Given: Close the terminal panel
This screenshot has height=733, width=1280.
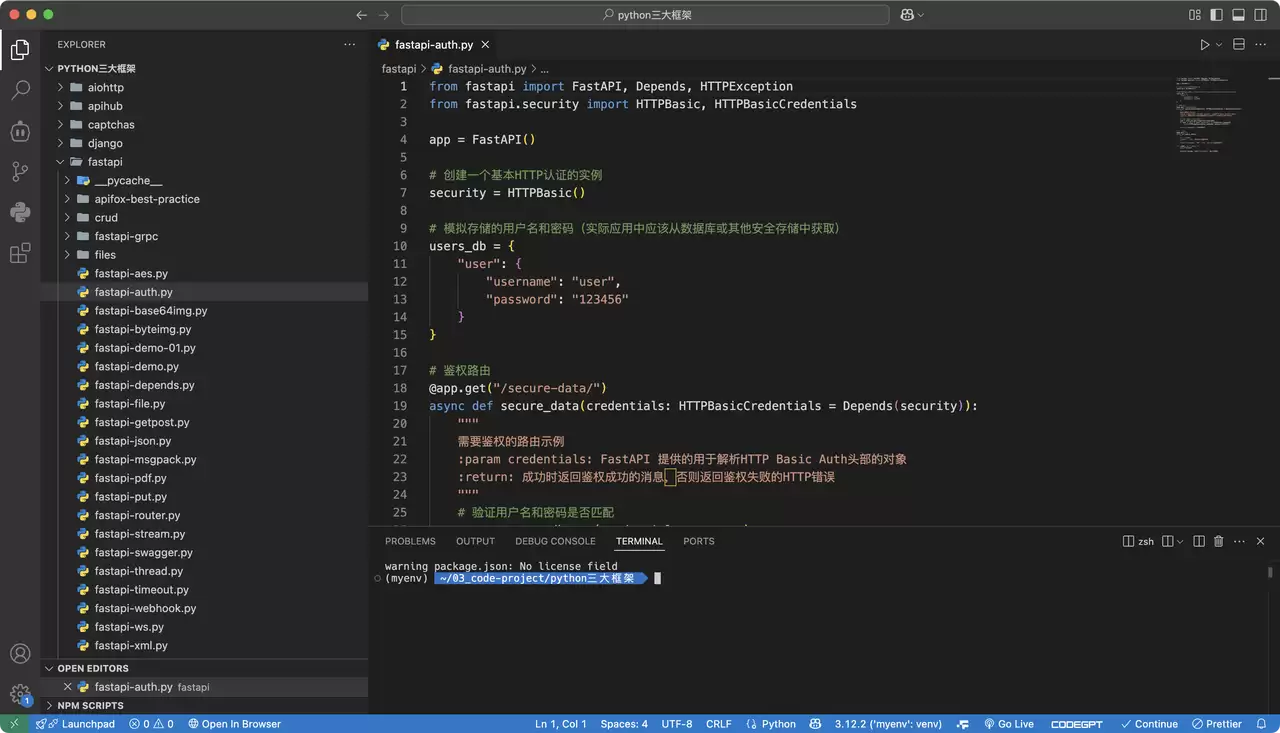Looking at the screenshot, I should pos(1260,541).
